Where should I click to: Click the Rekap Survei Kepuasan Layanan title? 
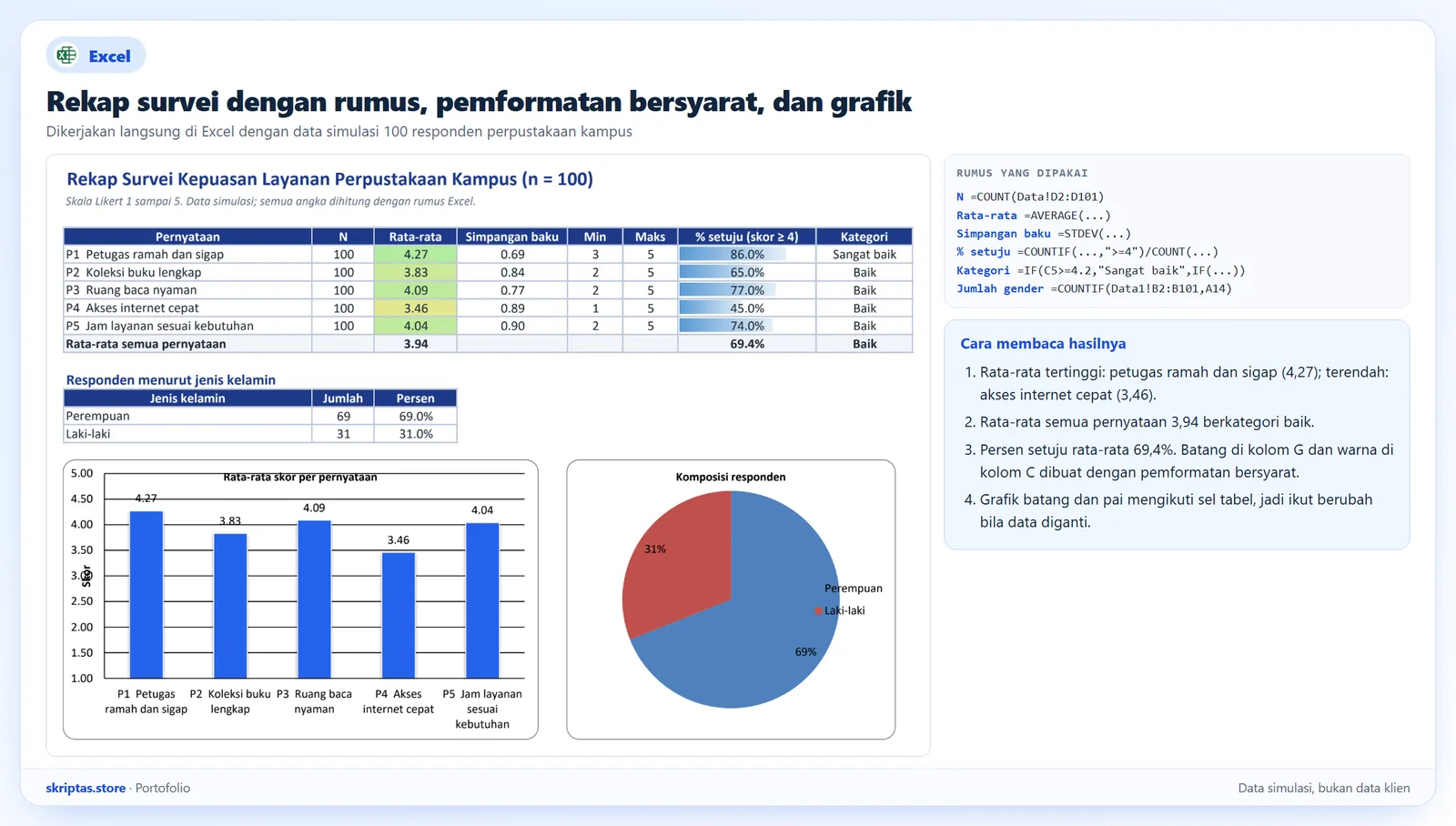click(x=329, y=179)
